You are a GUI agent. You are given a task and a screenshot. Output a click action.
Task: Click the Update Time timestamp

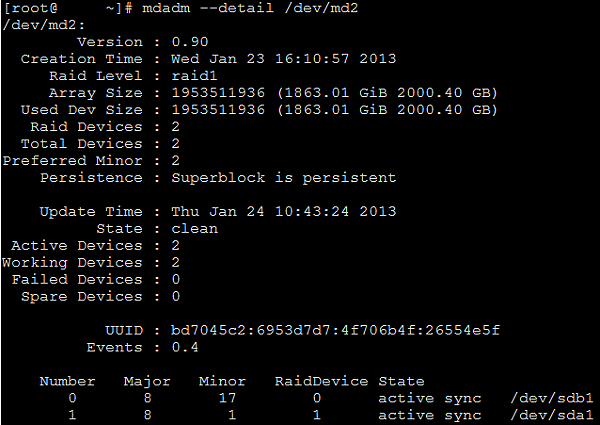click(284, 212)
